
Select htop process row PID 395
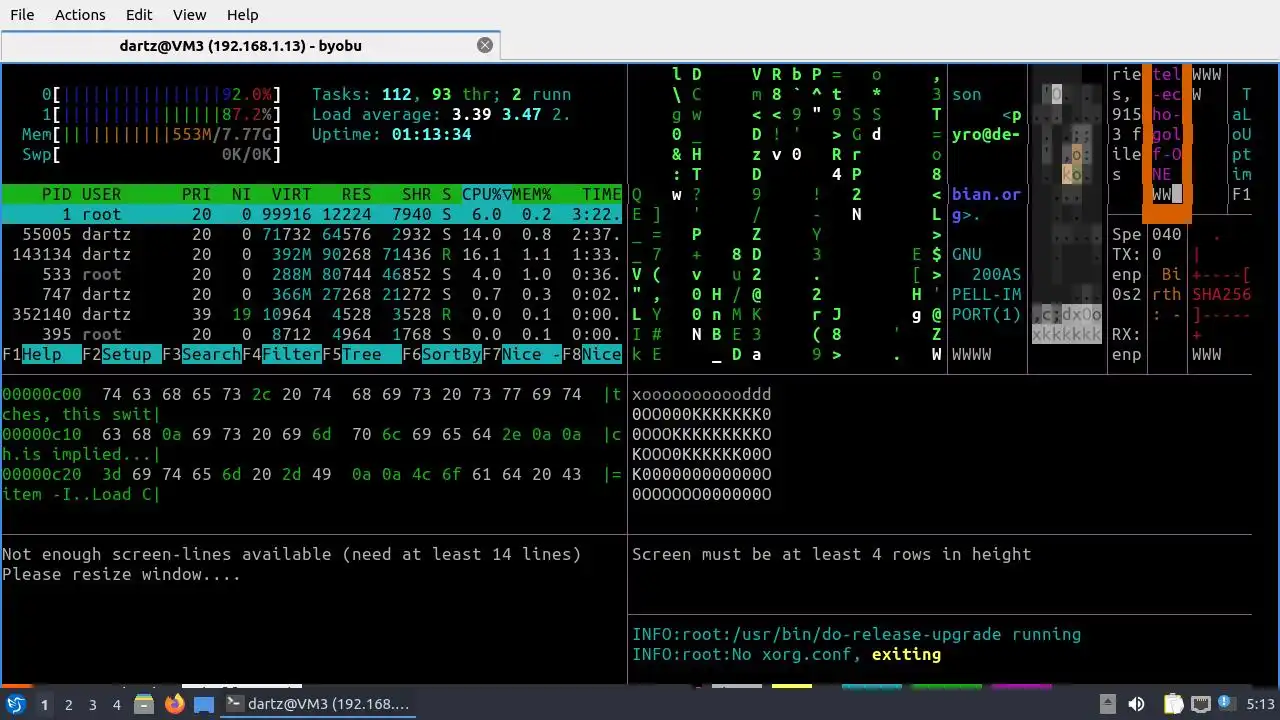click(x=312, y=334)
